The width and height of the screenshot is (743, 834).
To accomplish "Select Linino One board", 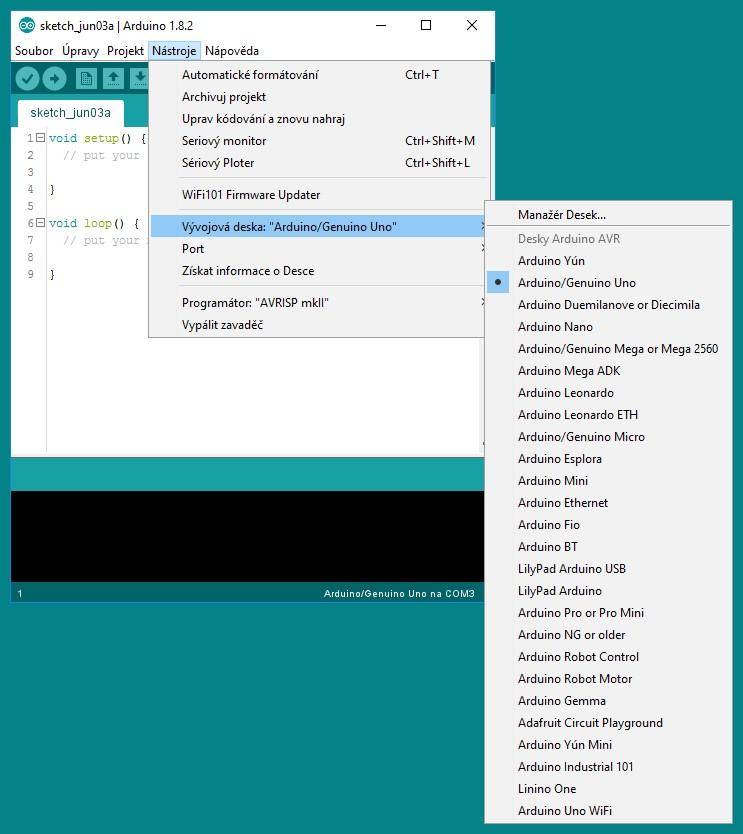I will point(608,789).
